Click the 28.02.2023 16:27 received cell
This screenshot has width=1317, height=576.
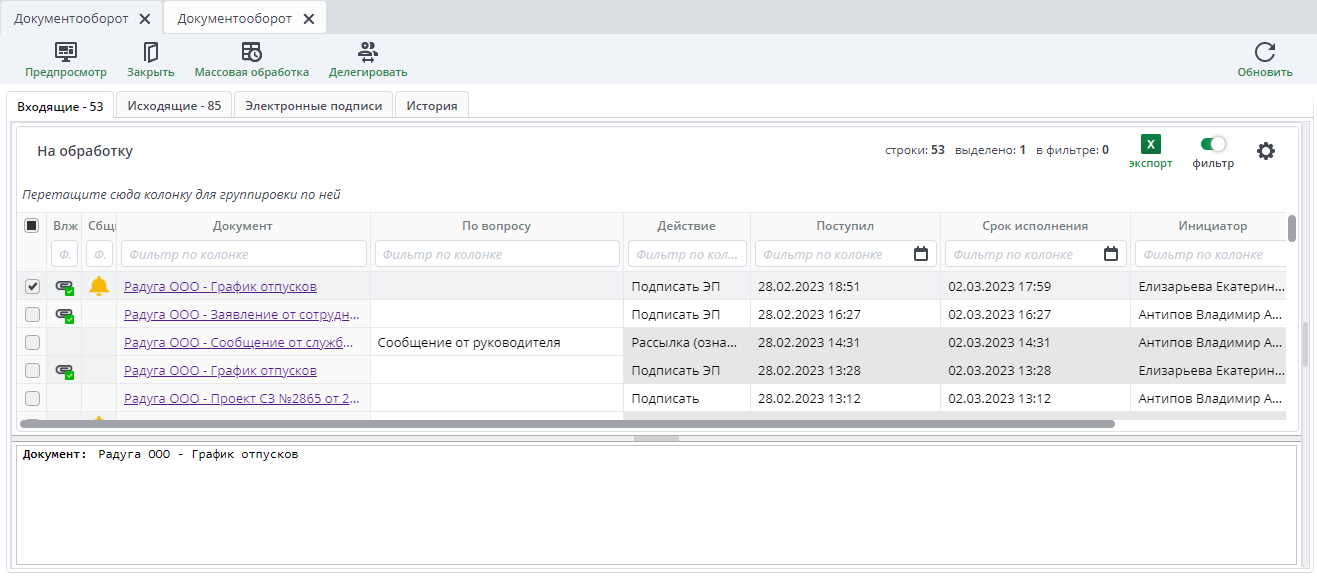coord(845,315)
